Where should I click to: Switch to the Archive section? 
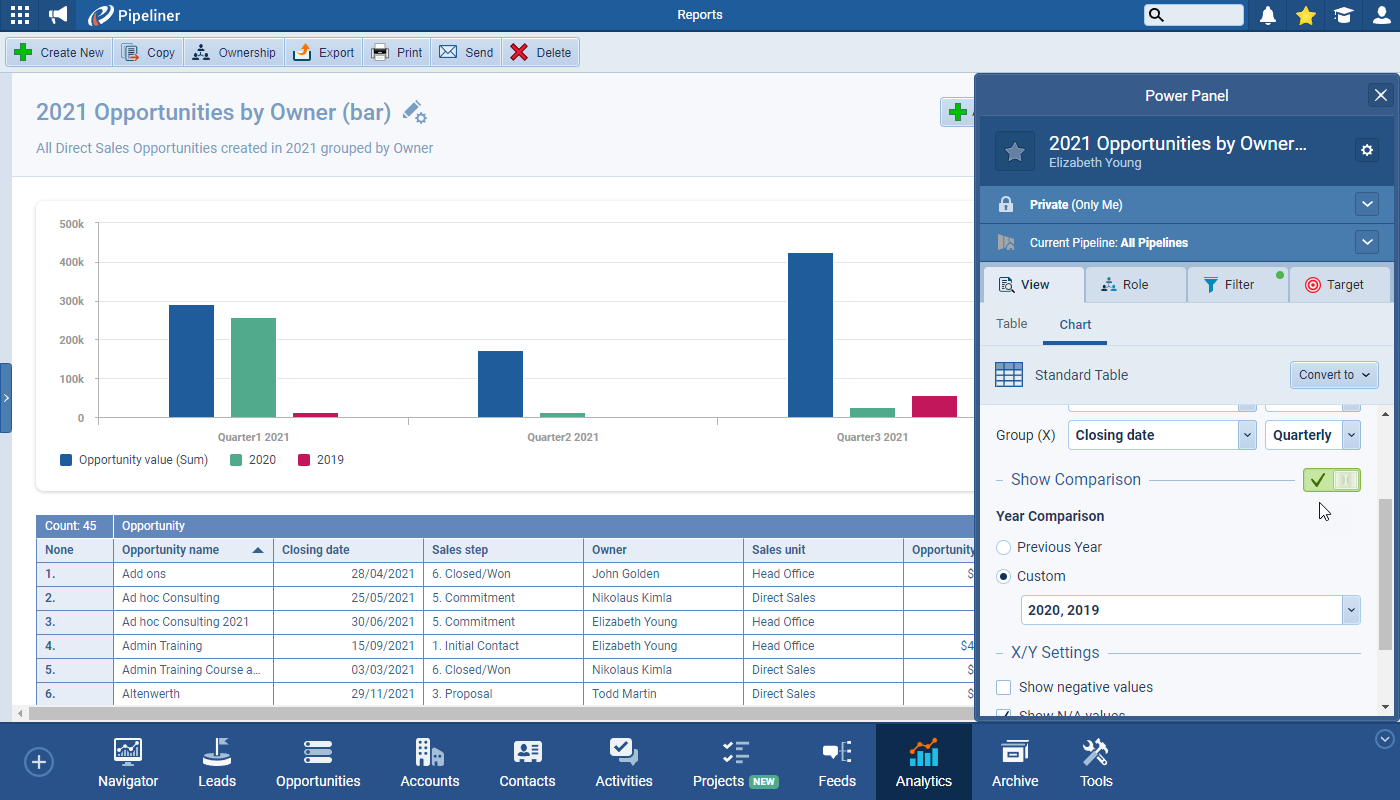(x=1014, y=761)
